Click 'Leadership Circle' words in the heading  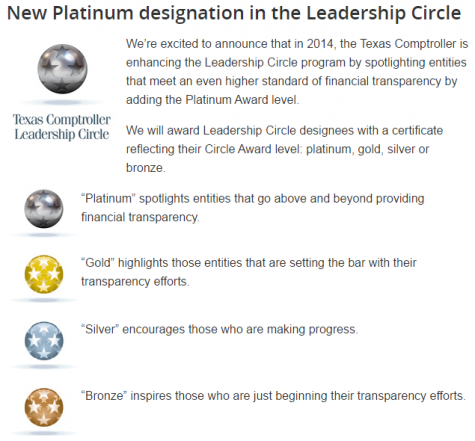(x=384, y=13)
